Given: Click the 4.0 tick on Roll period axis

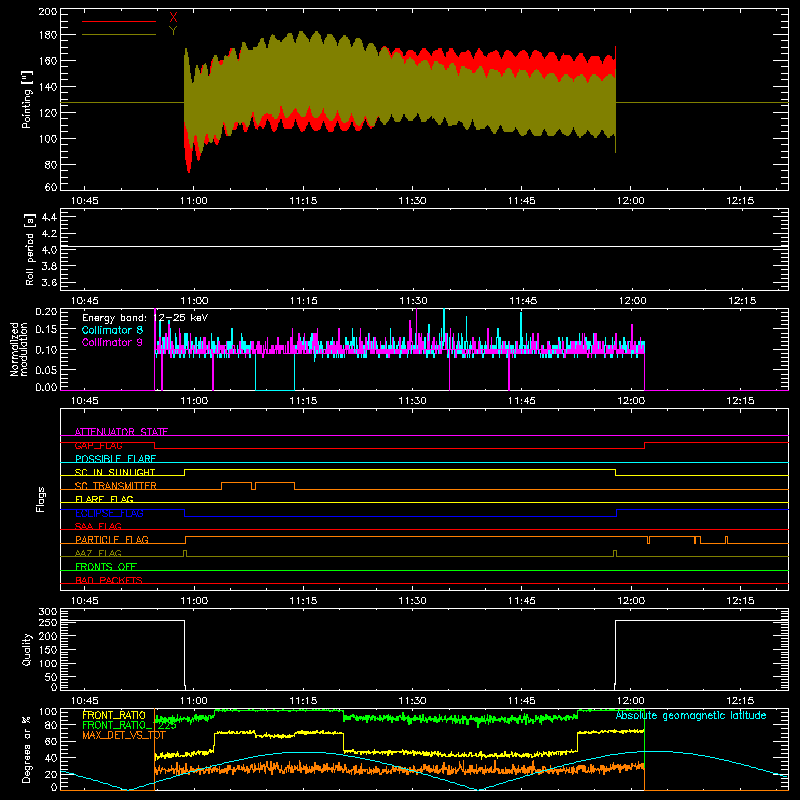Looking at the screenshot, I should point(49,249).
